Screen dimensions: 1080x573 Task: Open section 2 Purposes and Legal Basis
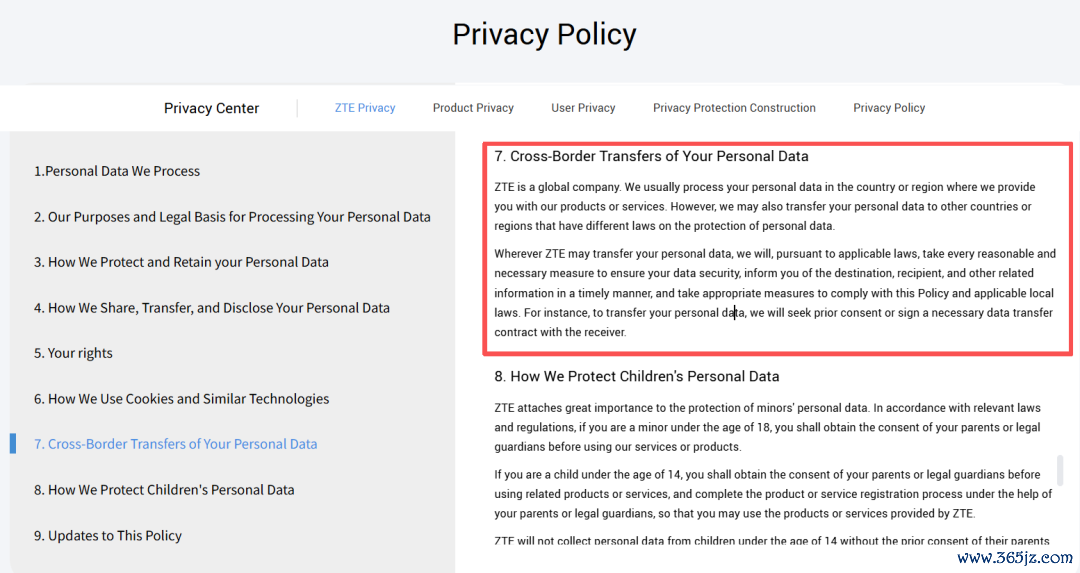pos(232,217)
